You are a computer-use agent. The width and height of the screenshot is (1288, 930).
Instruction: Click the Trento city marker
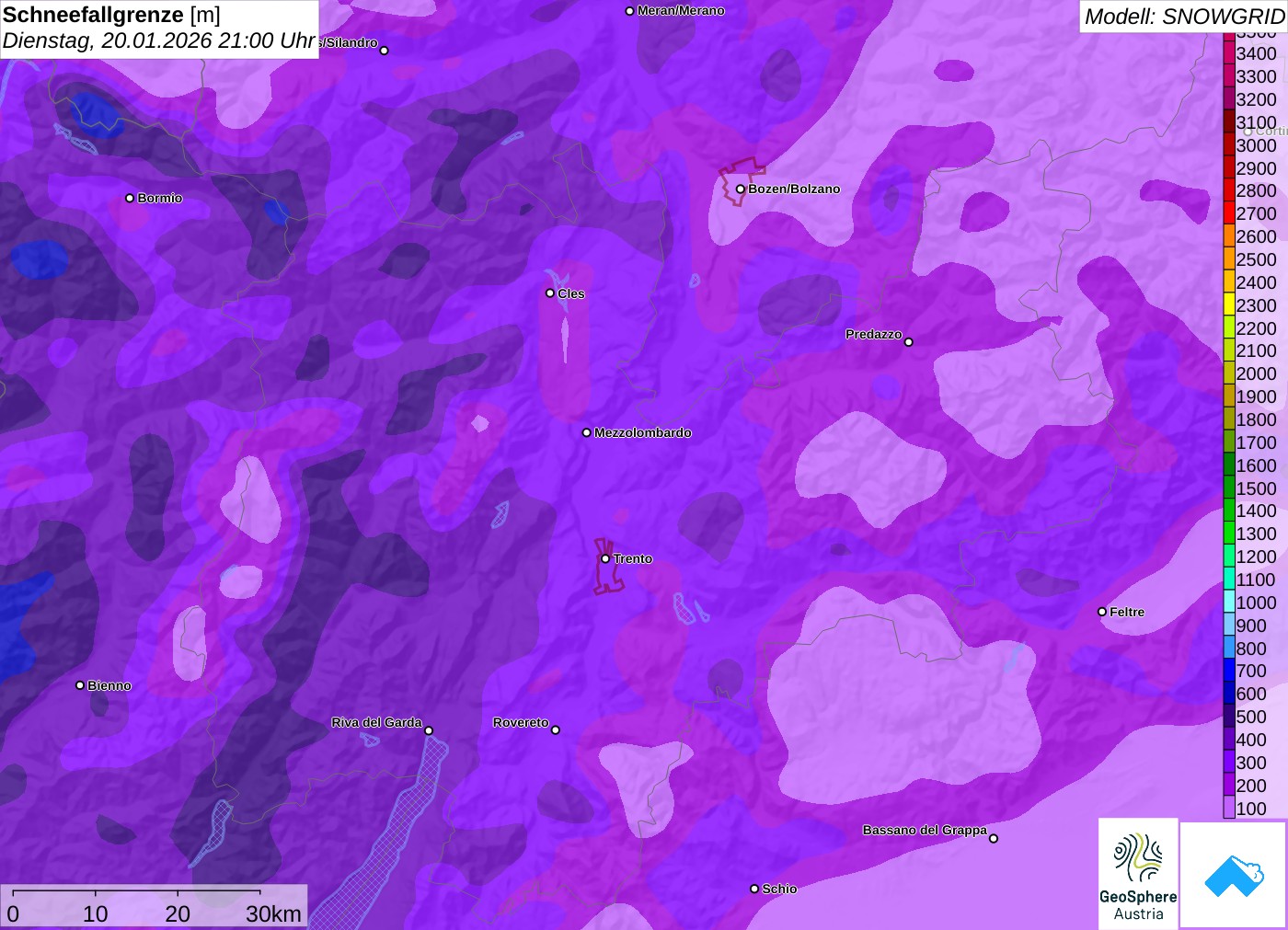point(605,558)
